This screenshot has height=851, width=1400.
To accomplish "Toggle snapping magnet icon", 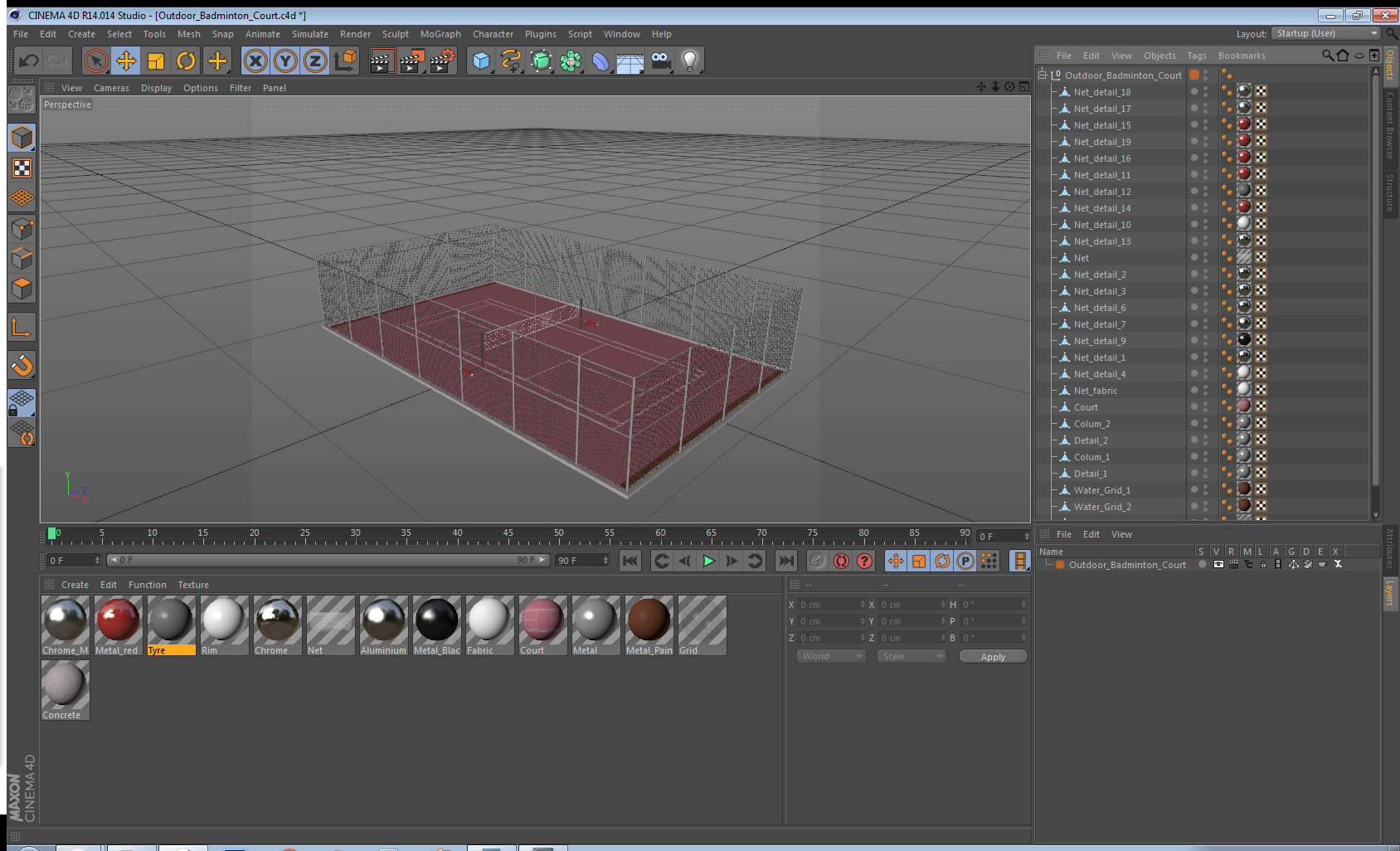I will pos(22,365).
